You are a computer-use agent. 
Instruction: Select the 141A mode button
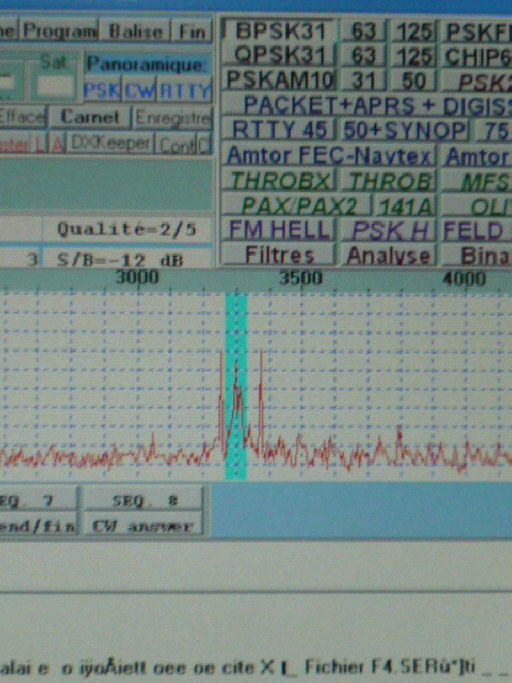(x=405, y=206)
